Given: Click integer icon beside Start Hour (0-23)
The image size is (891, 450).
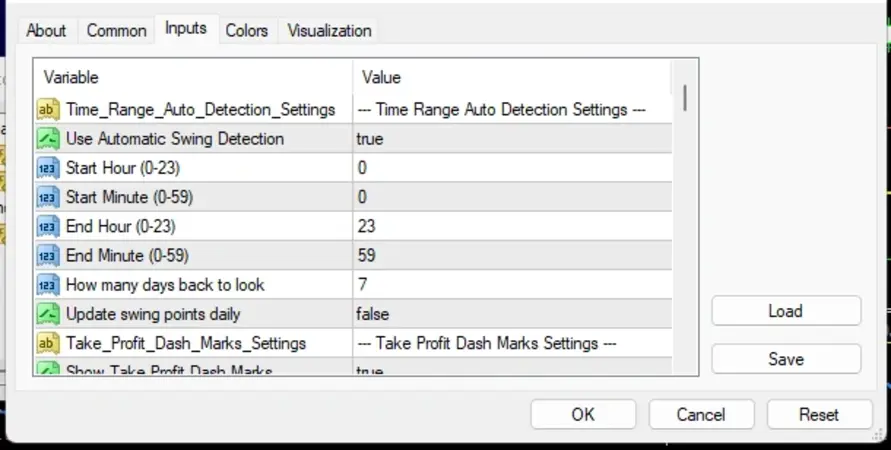Looking at the screenshot, I should (48, 168).
